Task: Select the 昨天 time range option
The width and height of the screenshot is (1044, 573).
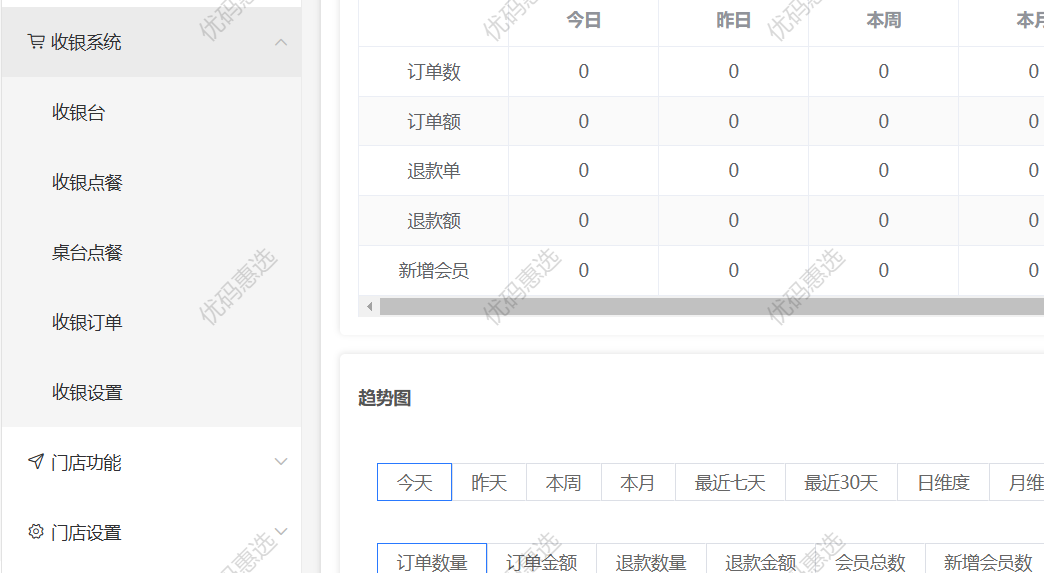Action: 489,483
